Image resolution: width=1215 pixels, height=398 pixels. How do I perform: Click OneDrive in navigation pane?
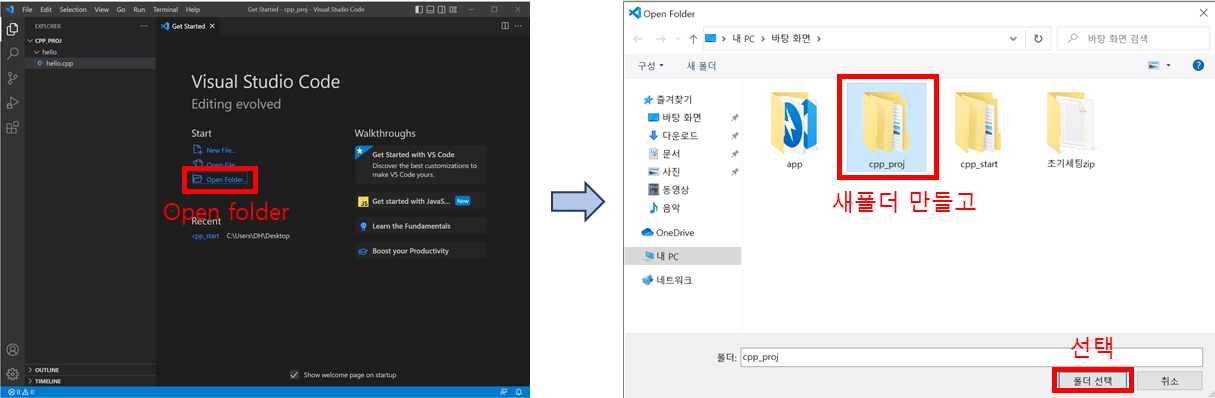pos(667,233)
